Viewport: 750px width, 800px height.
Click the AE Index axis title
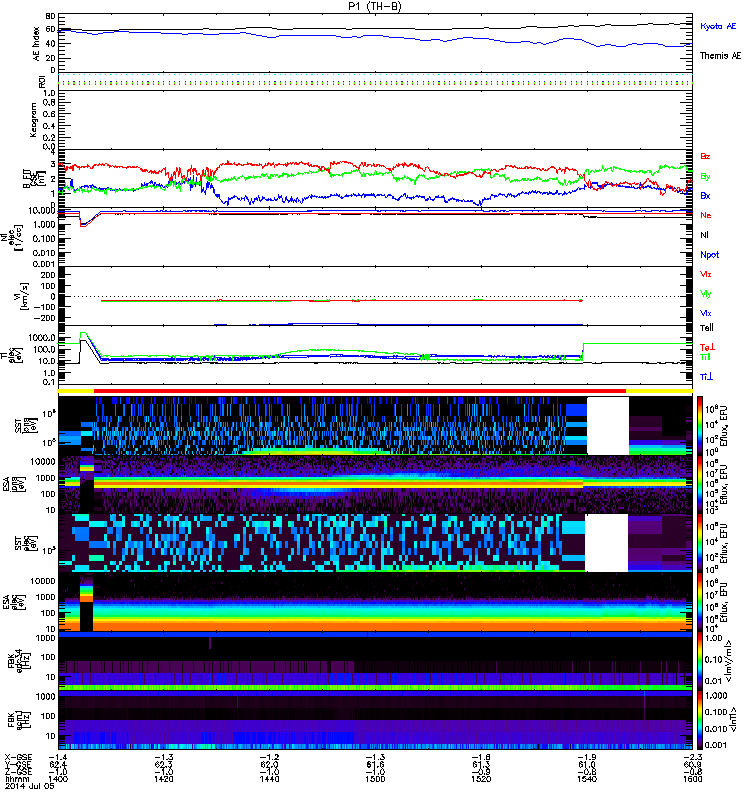(x=36, y=44)
